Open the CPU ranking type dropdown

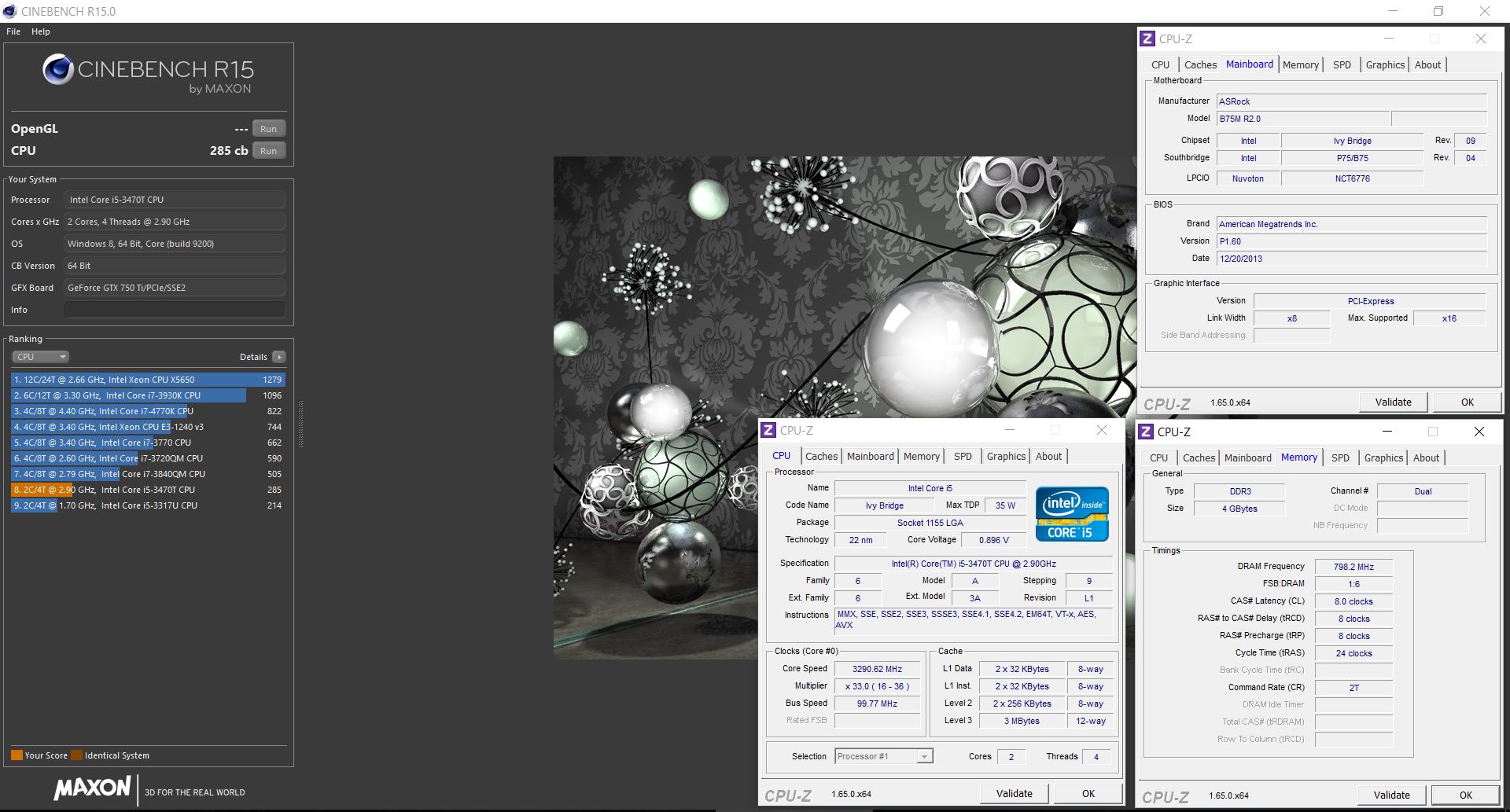pos(41,357)
